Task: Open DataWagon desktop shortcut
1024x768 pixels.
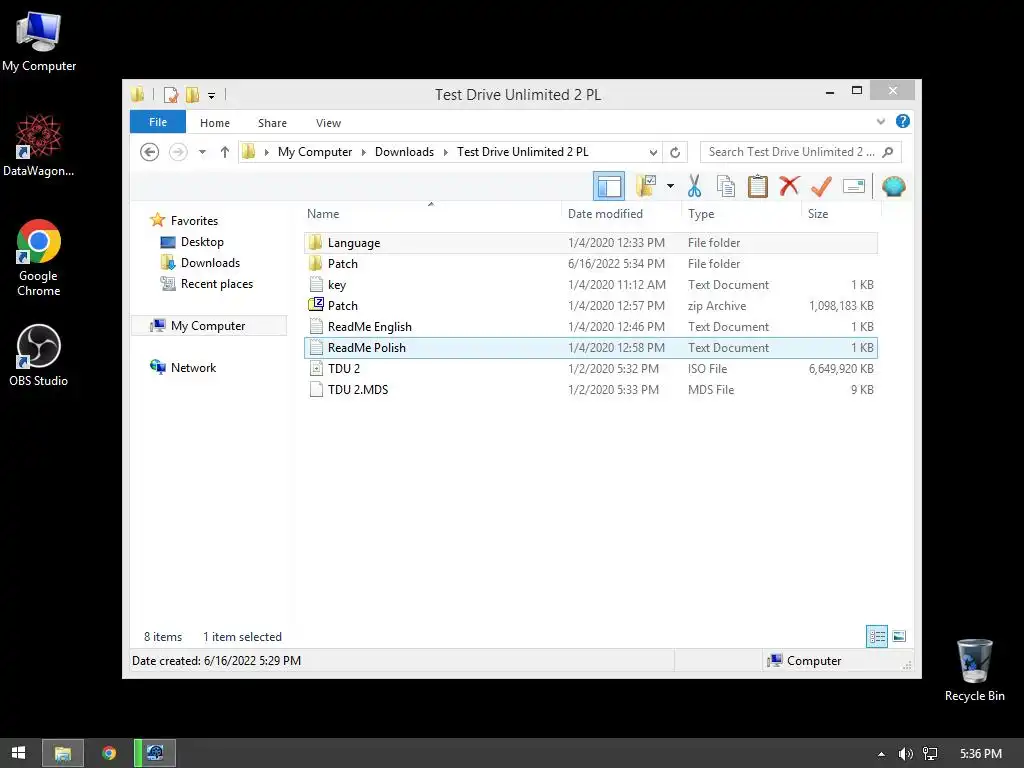Action: point(39,145)
